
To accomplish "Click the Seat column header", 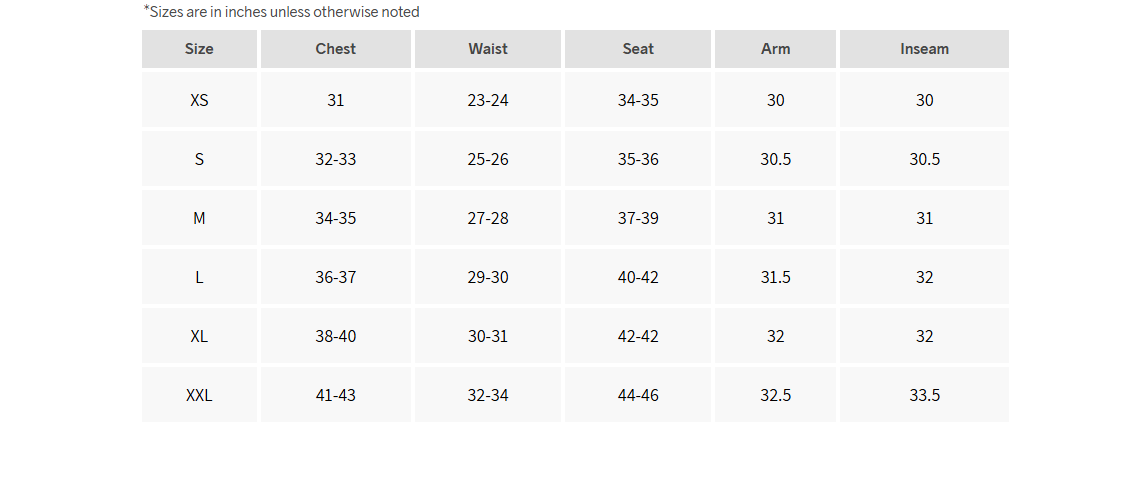I will [638, 49].
